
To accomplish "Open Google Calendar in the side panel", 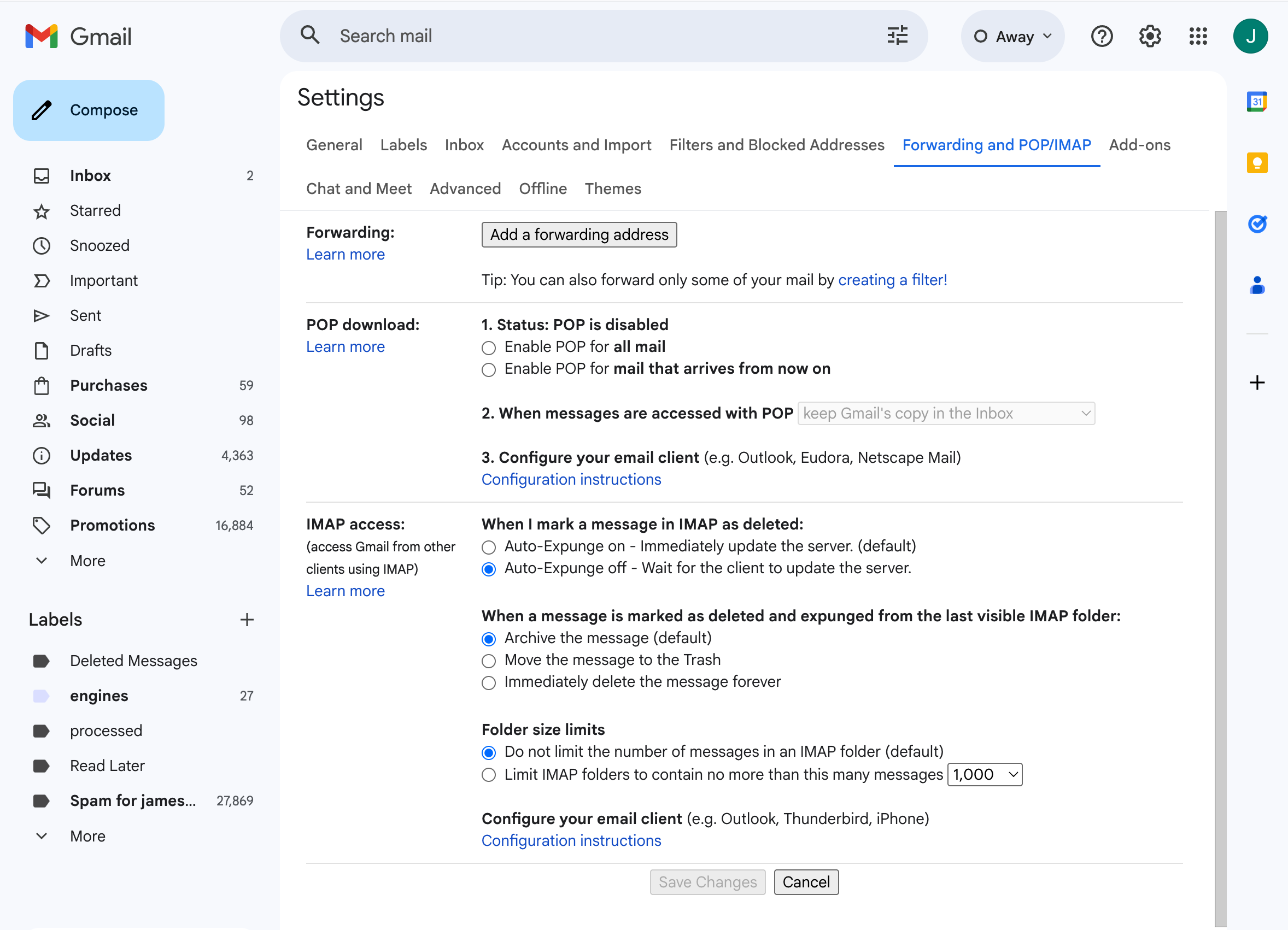I will point(1257,101).
